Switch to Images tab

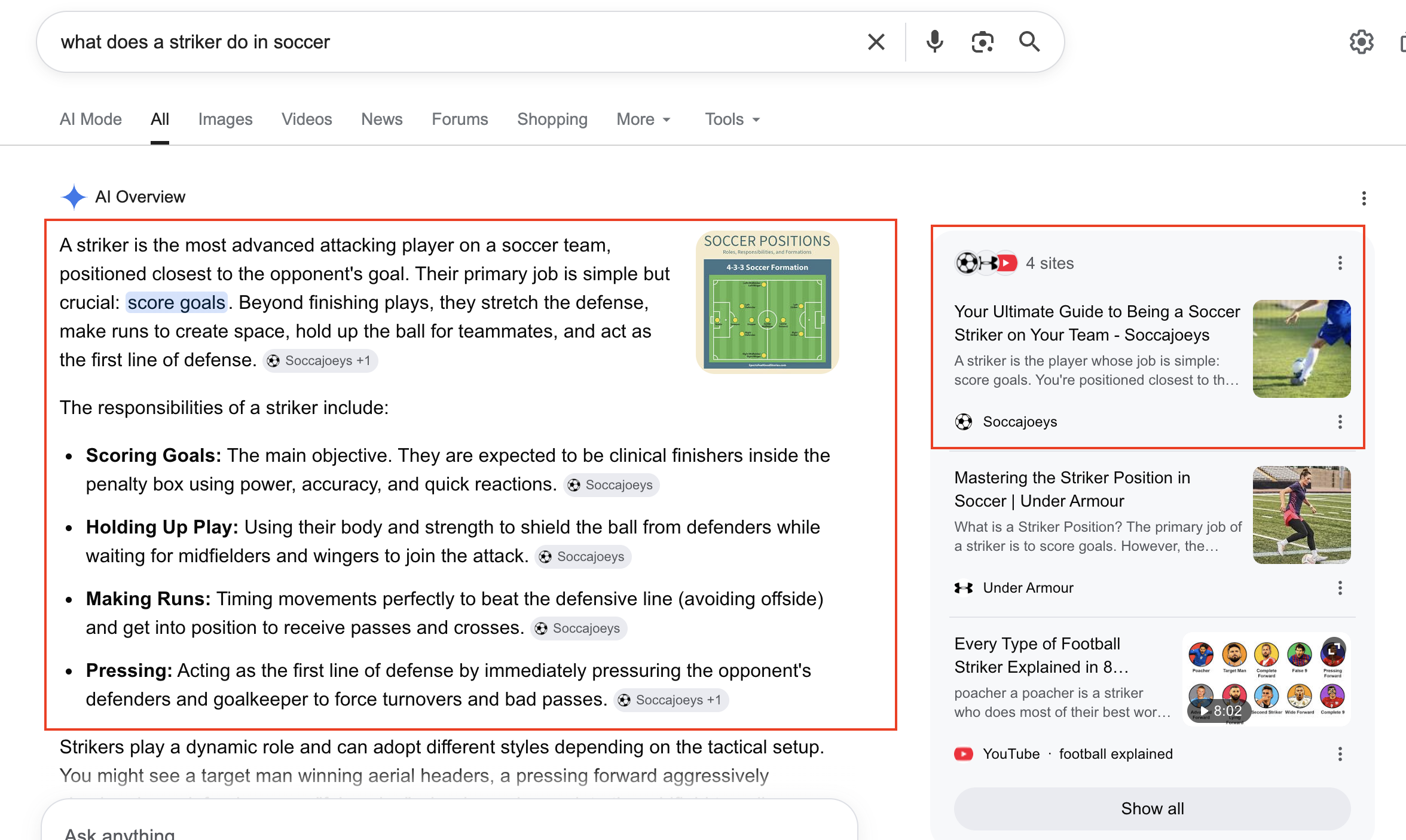[225, 119]
